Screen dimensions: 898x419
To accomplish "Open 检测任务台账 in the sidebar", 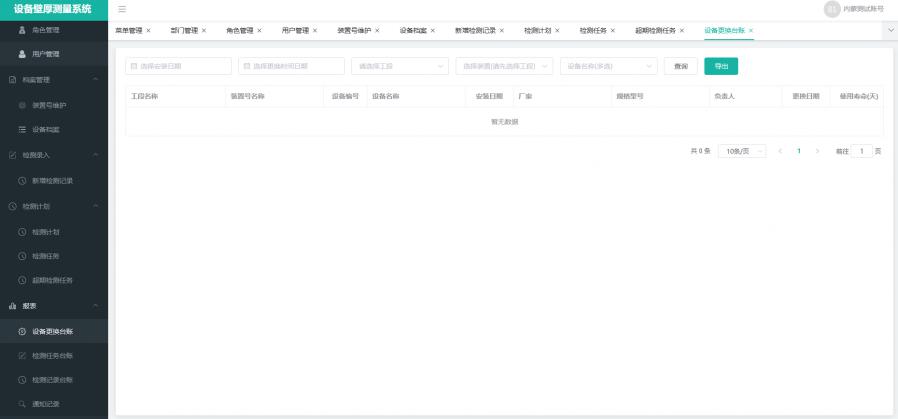I will click(x=52, y=355).
